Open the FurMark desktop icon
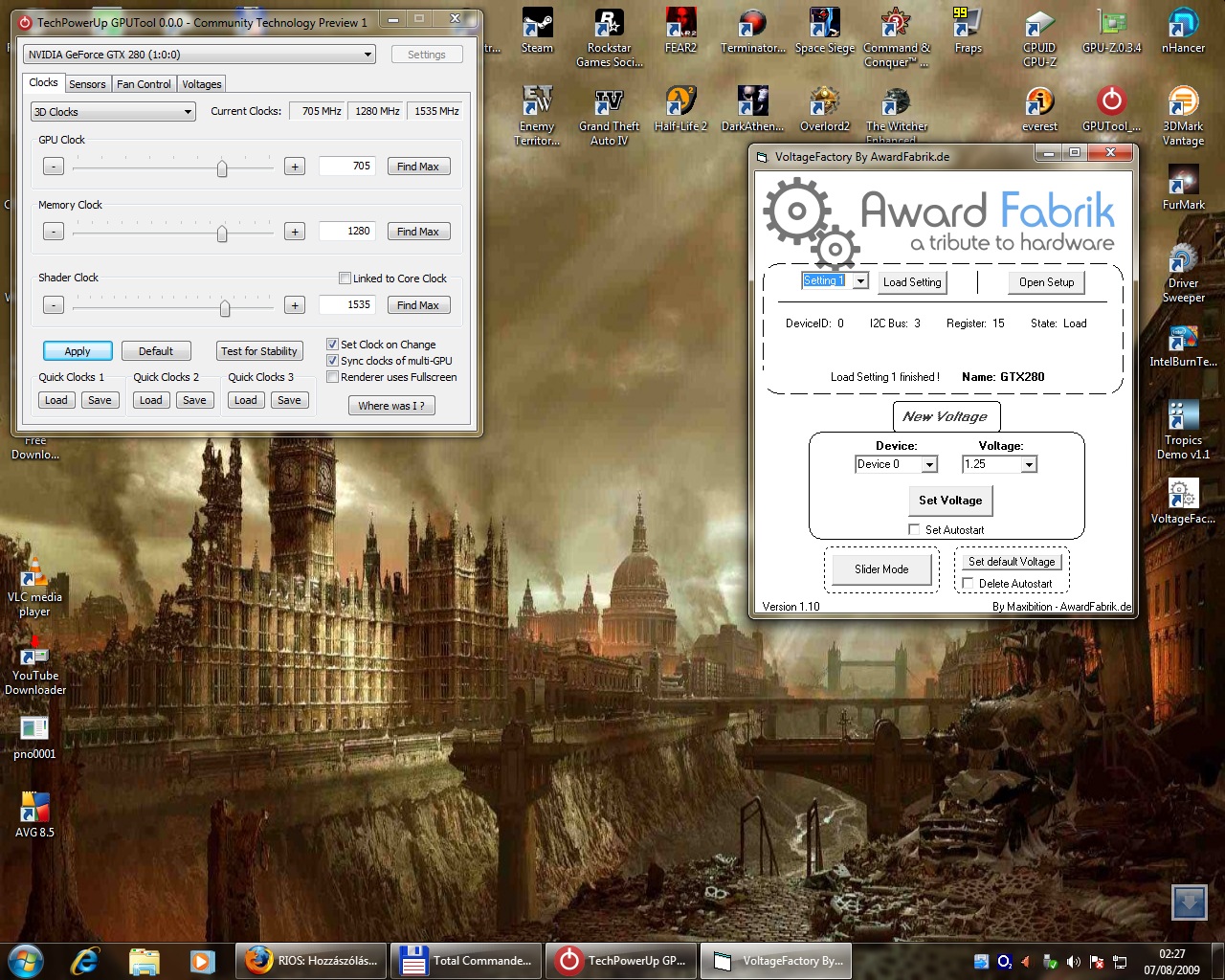1225x980 pixels. click(1183, 187)
